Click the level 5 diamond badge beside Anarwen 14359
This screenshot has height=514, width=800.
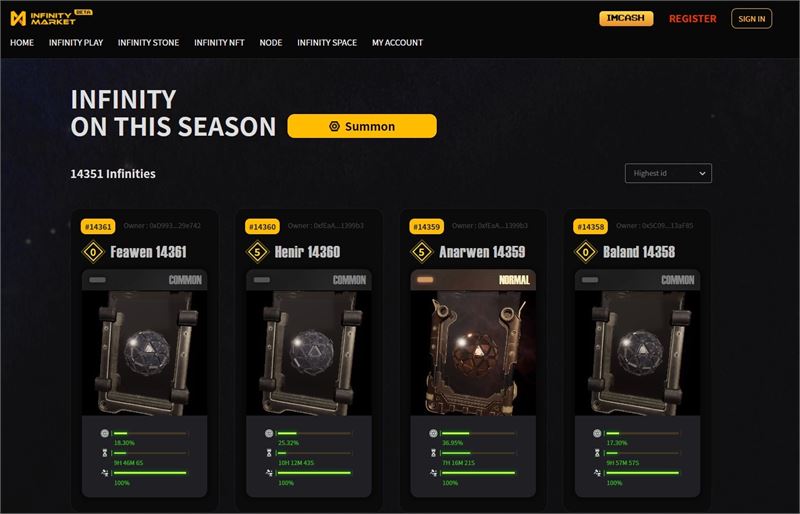tap(422, 252)
